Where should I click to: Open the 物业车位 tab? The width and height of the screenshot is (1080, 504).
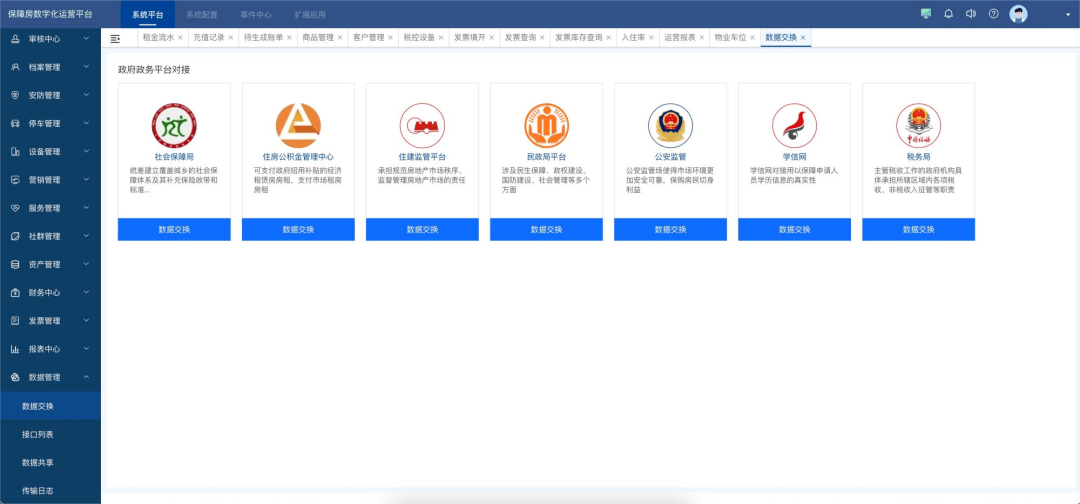730,38
